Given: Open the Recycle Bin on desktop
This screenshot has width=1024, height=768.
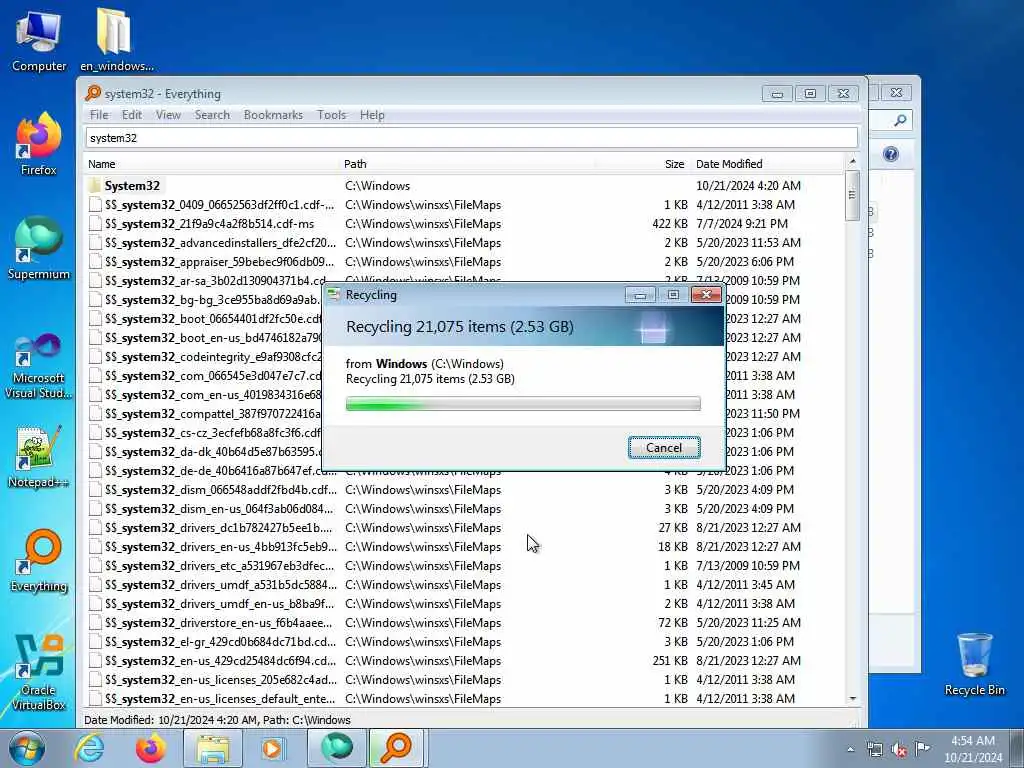Looking at the screenshot, I should (x=974, y=664).
